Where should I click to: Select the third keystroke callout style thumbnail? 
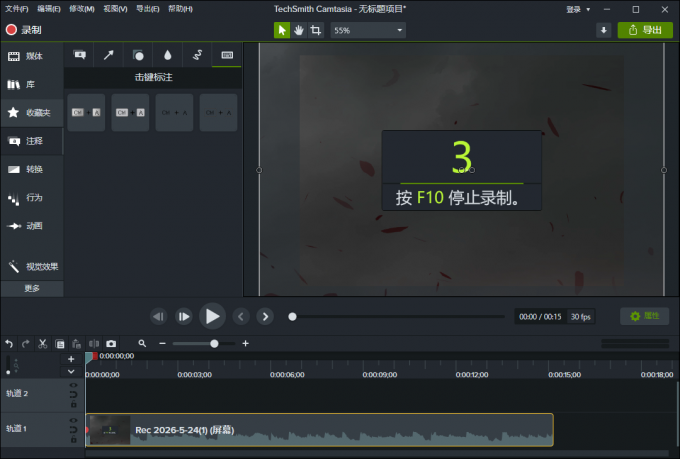click(x=174, y=112)
